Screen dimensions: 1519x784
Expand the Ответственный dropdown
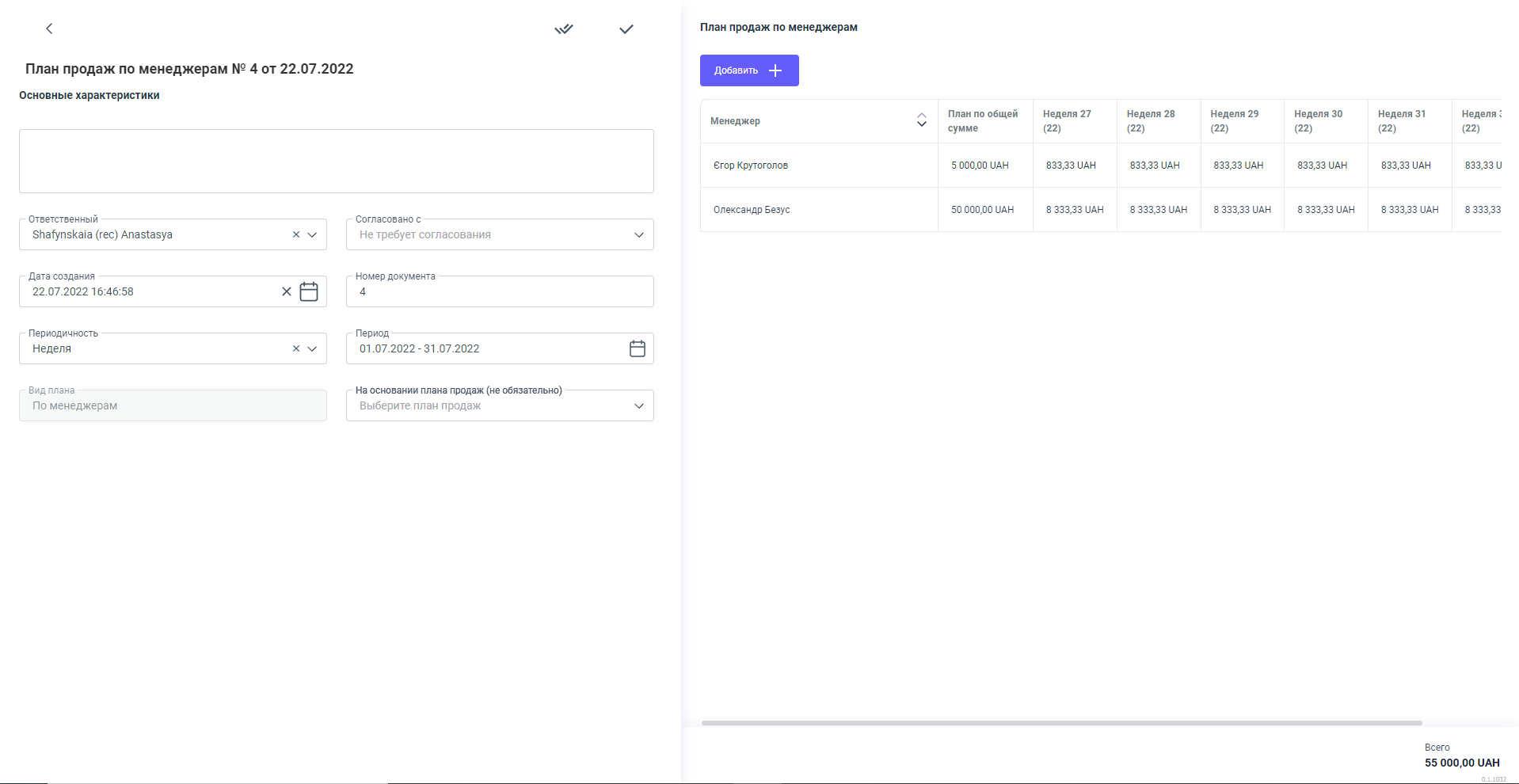coord(312,234)
